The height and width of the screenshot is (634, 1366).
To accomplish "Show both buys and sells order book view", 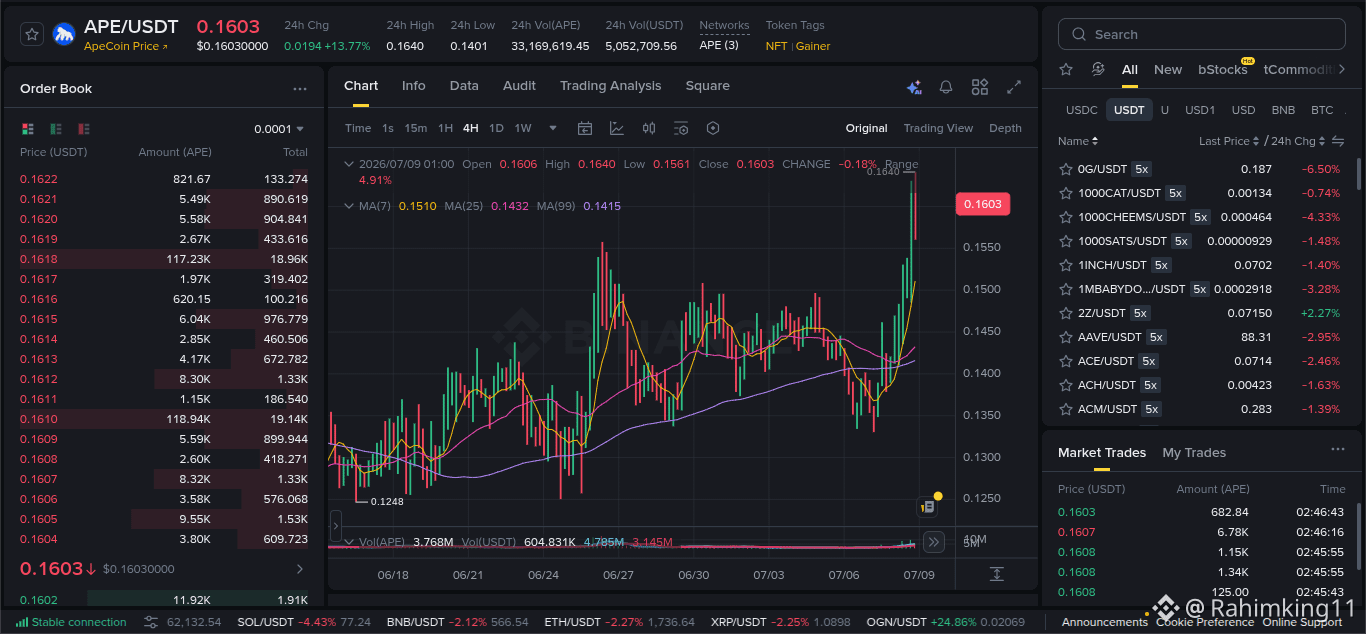I will 28,129.
